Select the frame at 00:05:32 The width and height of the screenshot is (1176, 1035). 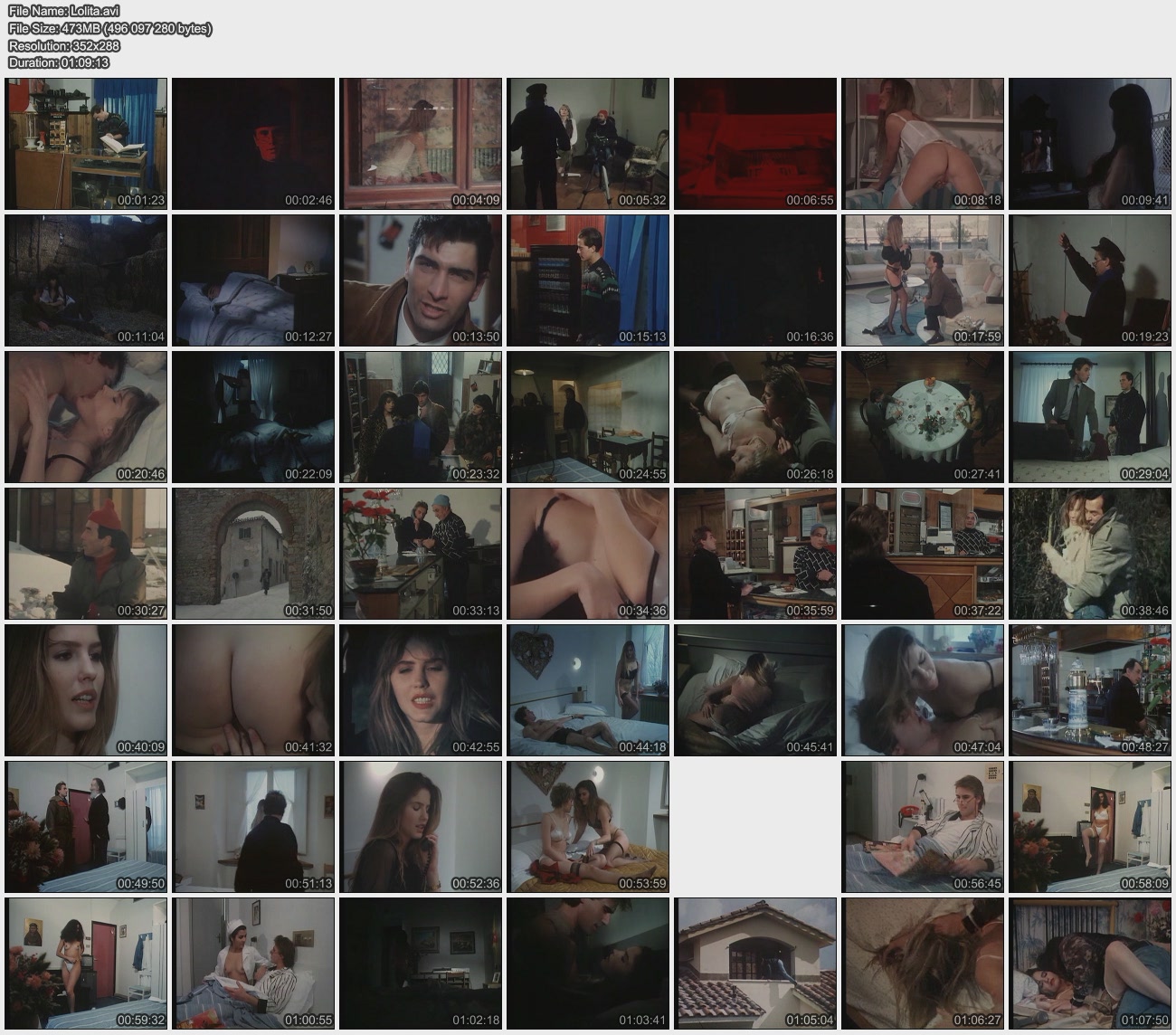(588, 144)
